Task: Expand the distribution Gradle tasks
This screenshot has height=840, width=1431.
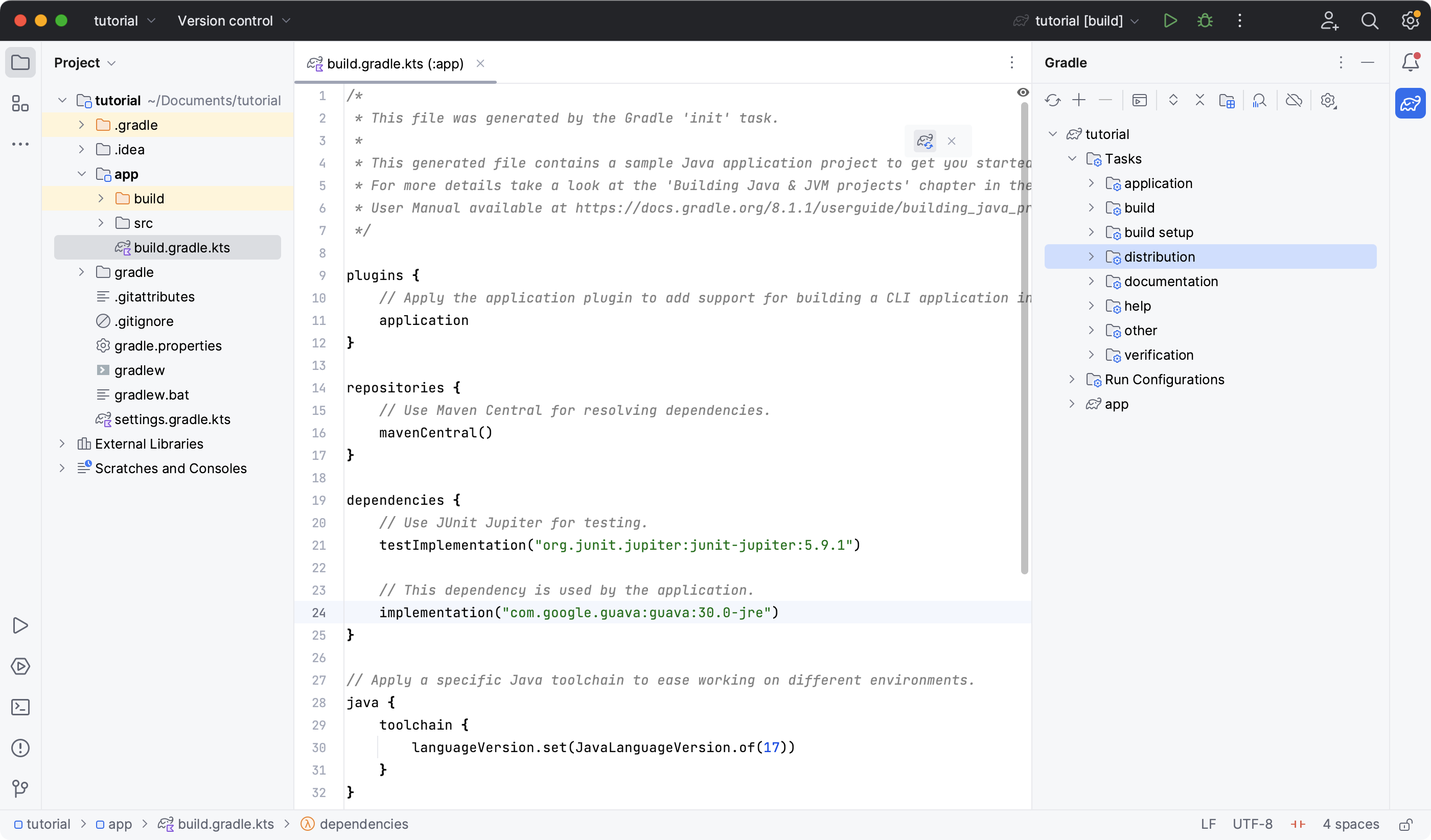Action: [1091, 256]
